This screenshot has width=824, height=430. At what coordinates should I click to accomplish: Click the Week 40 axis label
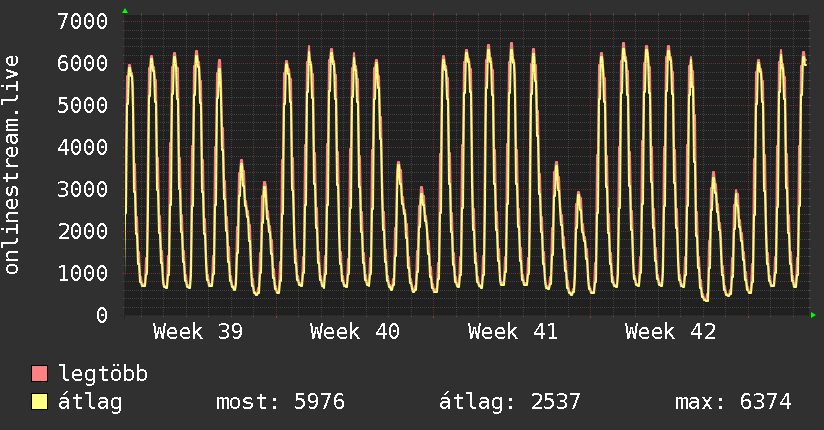pyautogui.click(x=355, y=332)
